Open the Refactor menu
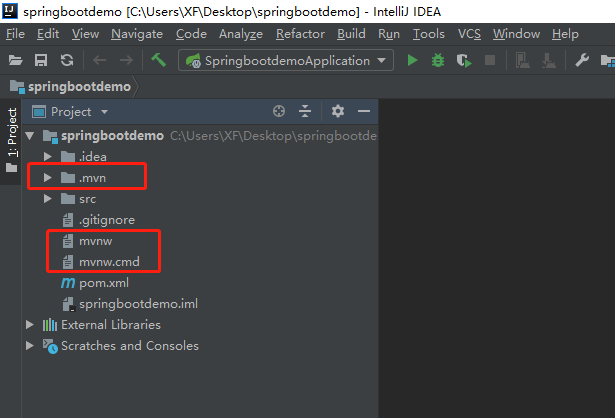The height and width of the screenshot is (418, 615). [300, 34]
